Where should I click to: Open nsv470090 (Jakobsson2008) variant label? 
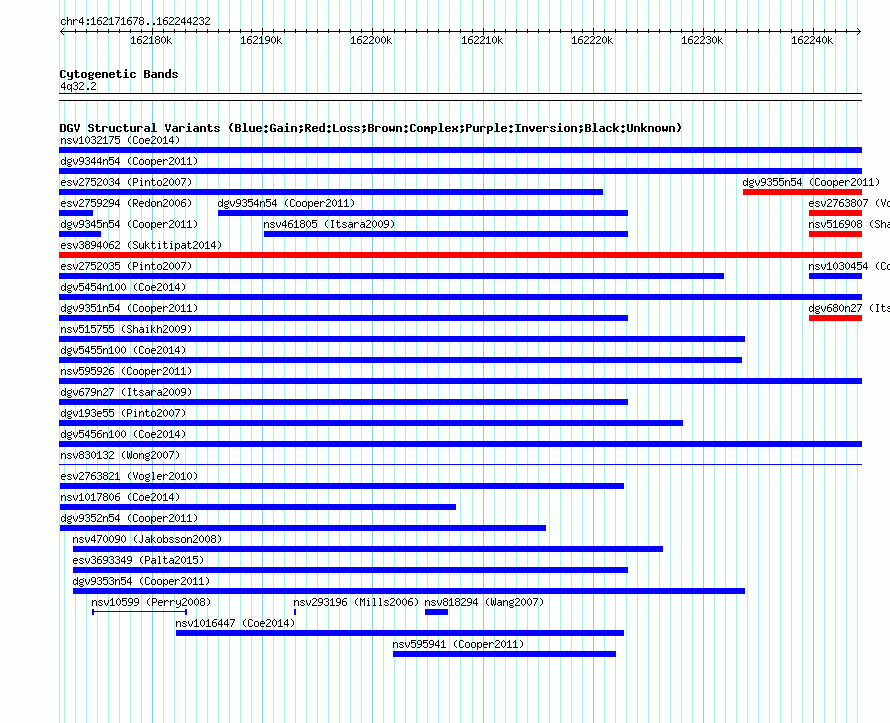pos(147,539)
